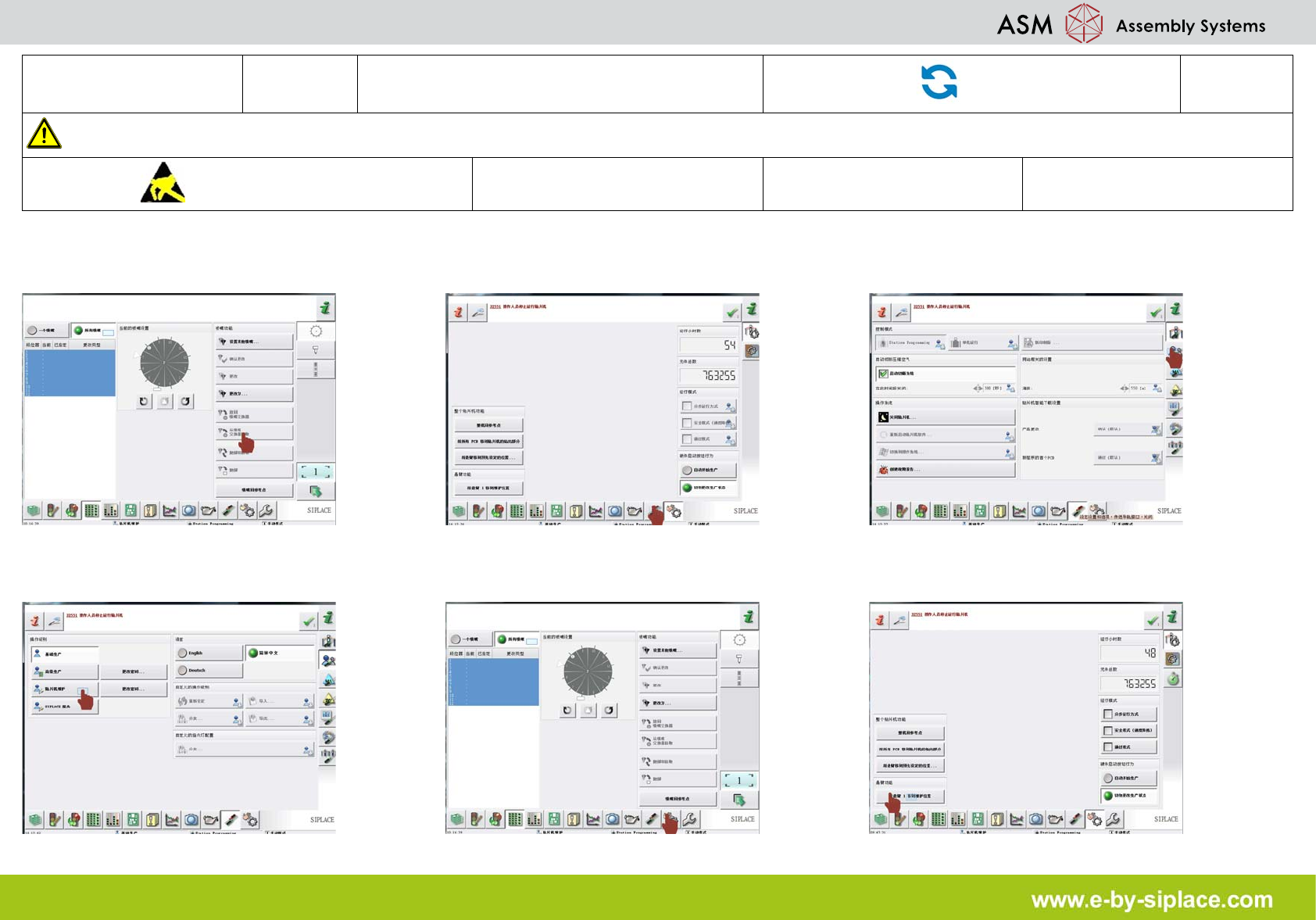Click pen tool icon beside red info, settings screenshot
Screen dimensions: 1316x920
[902, 313]
